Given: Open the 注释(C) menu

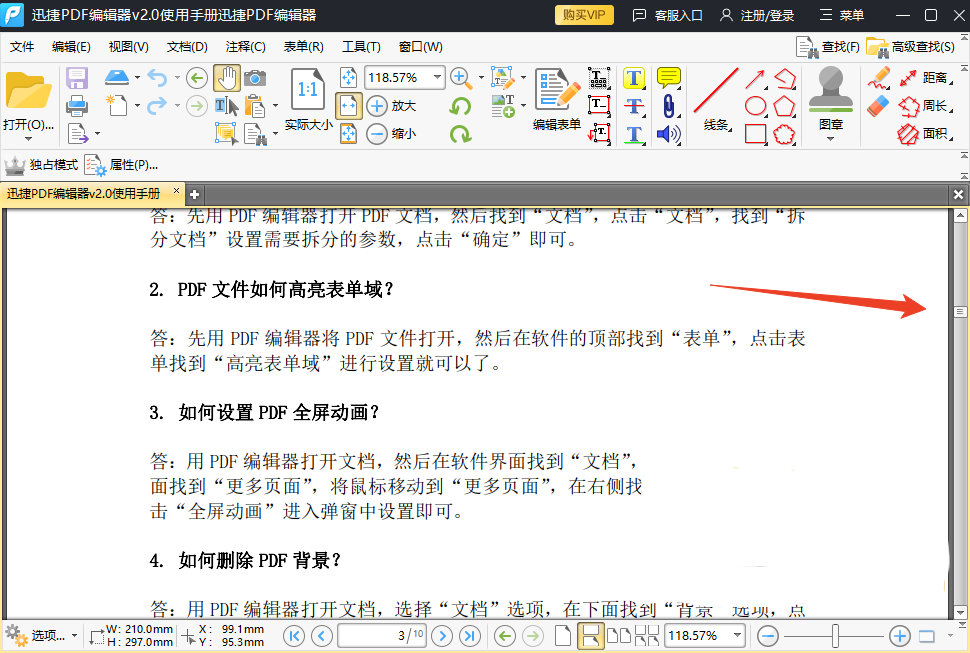Looking at the screenshot, I should [x=245, y=47].
